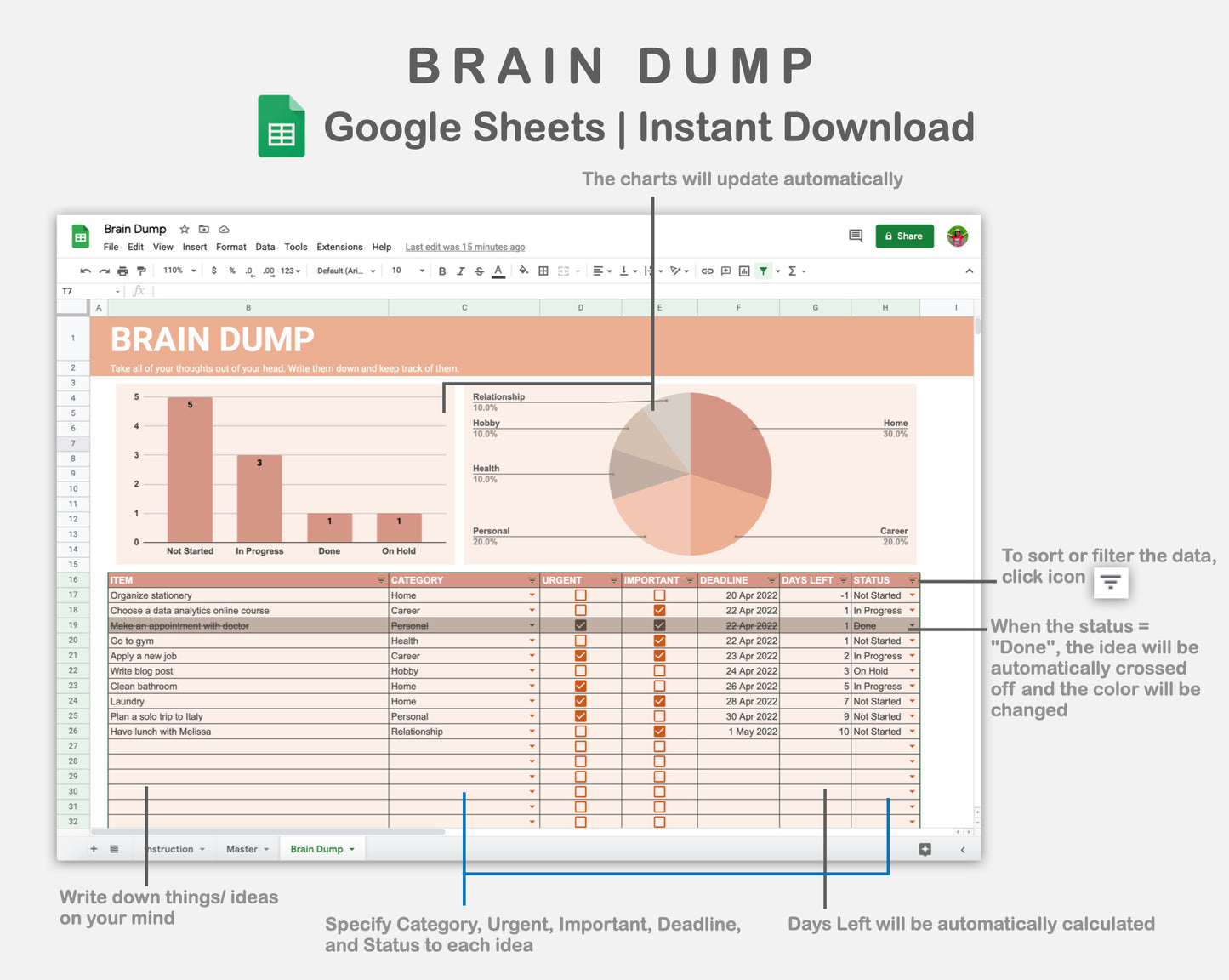Uncheck Important for Choose a data analytics course
1229x980 pixels.
pos(659,610)
